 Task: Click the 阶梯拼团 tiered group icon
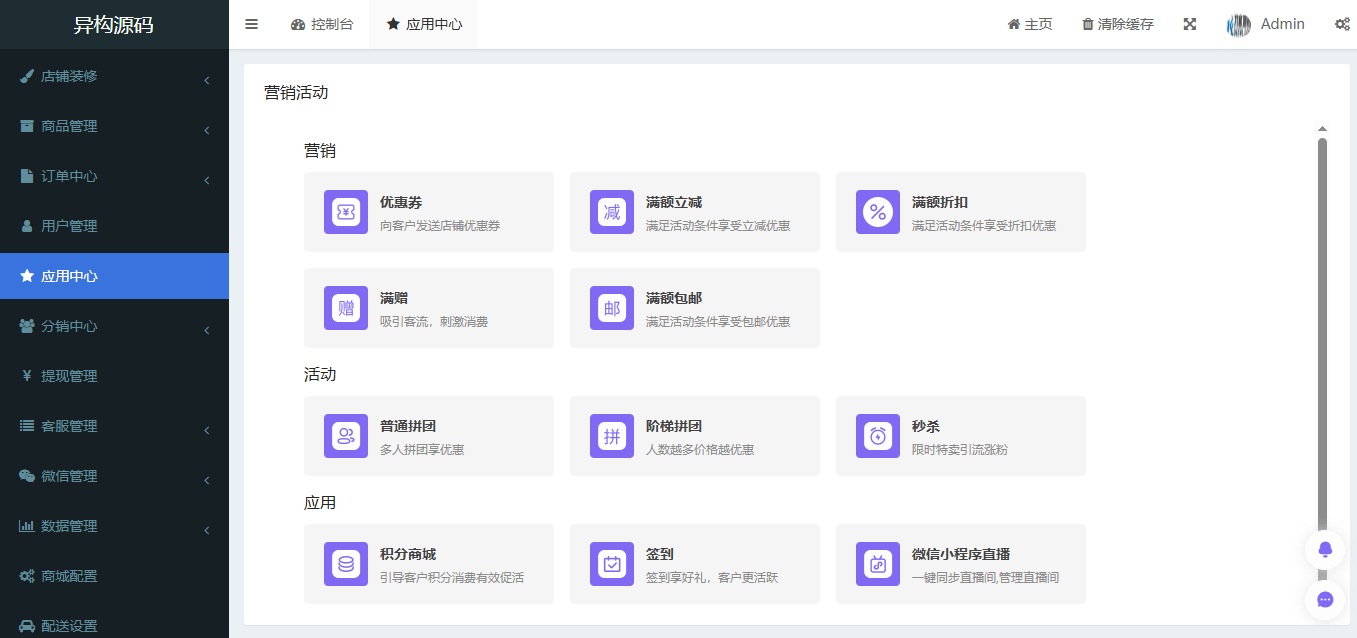click(x=611, y=436)
